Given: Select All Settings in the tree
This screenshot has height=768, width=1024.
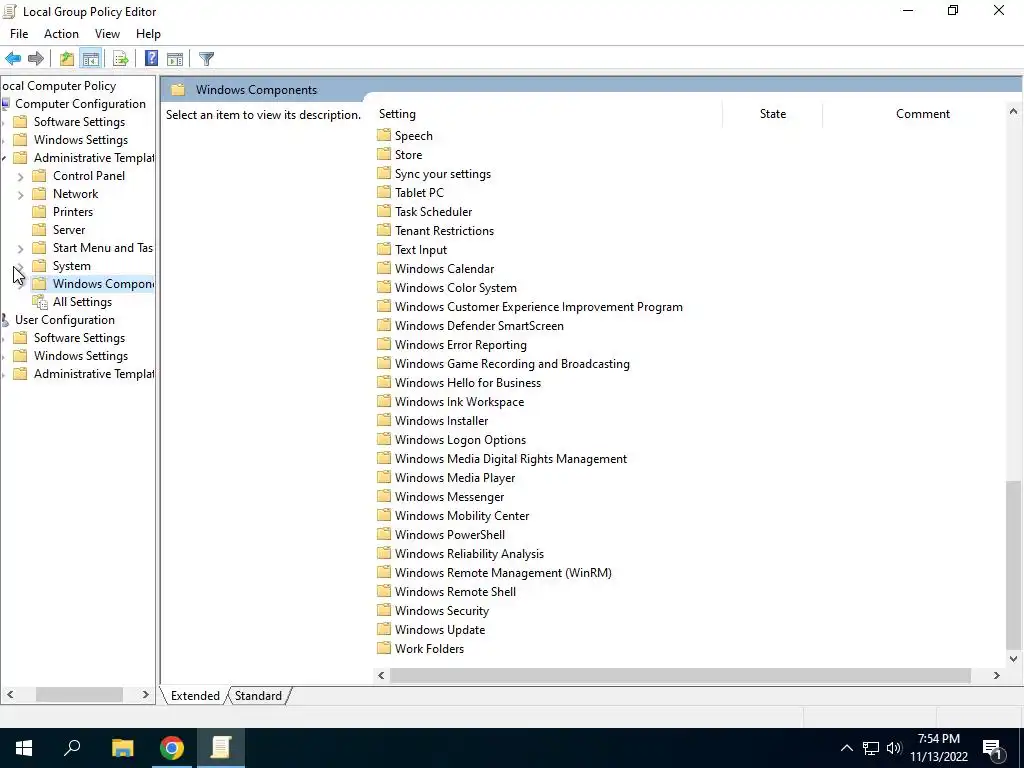Looking at the screenshot, I should (x=82, y=302).
